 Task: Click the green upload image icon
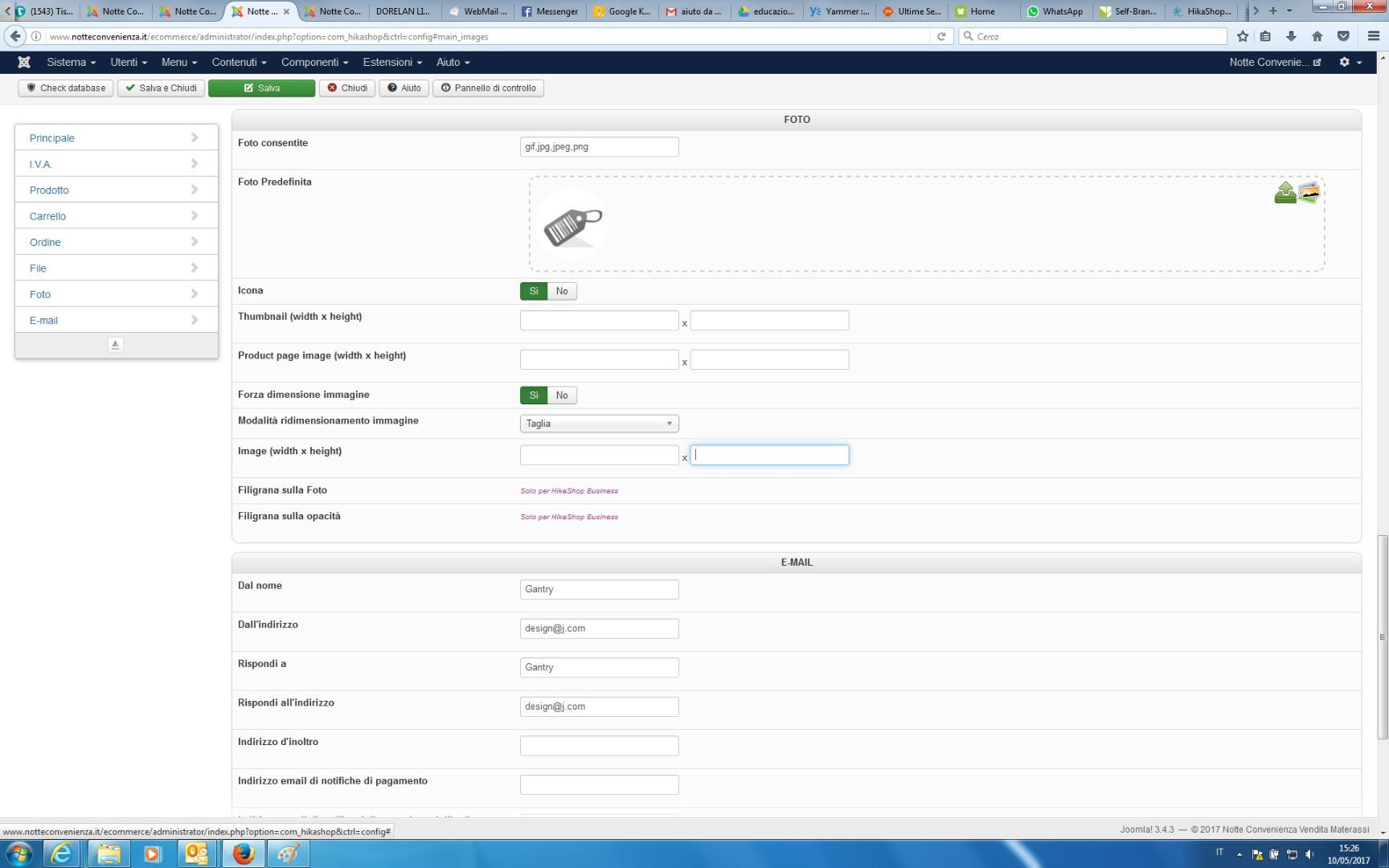pyautogui.click(x=1285, y=193)
